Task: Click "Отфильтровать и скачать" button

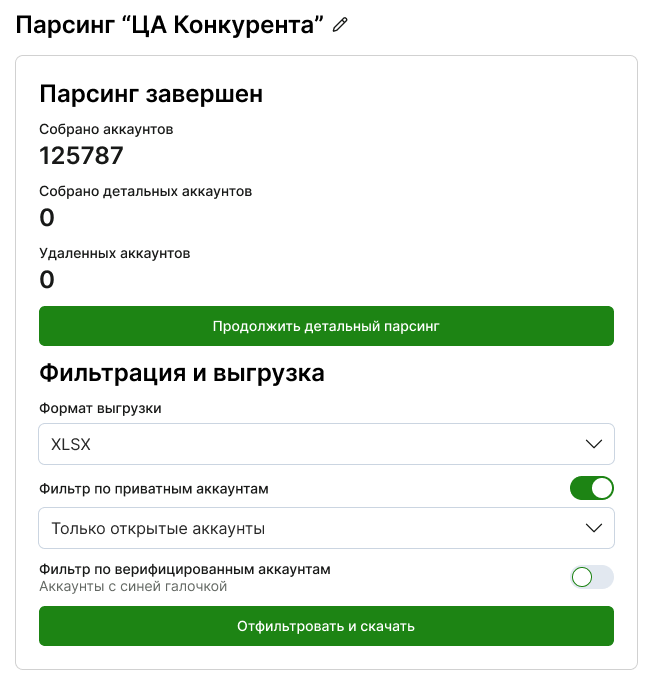Action: tap(326, 626)
